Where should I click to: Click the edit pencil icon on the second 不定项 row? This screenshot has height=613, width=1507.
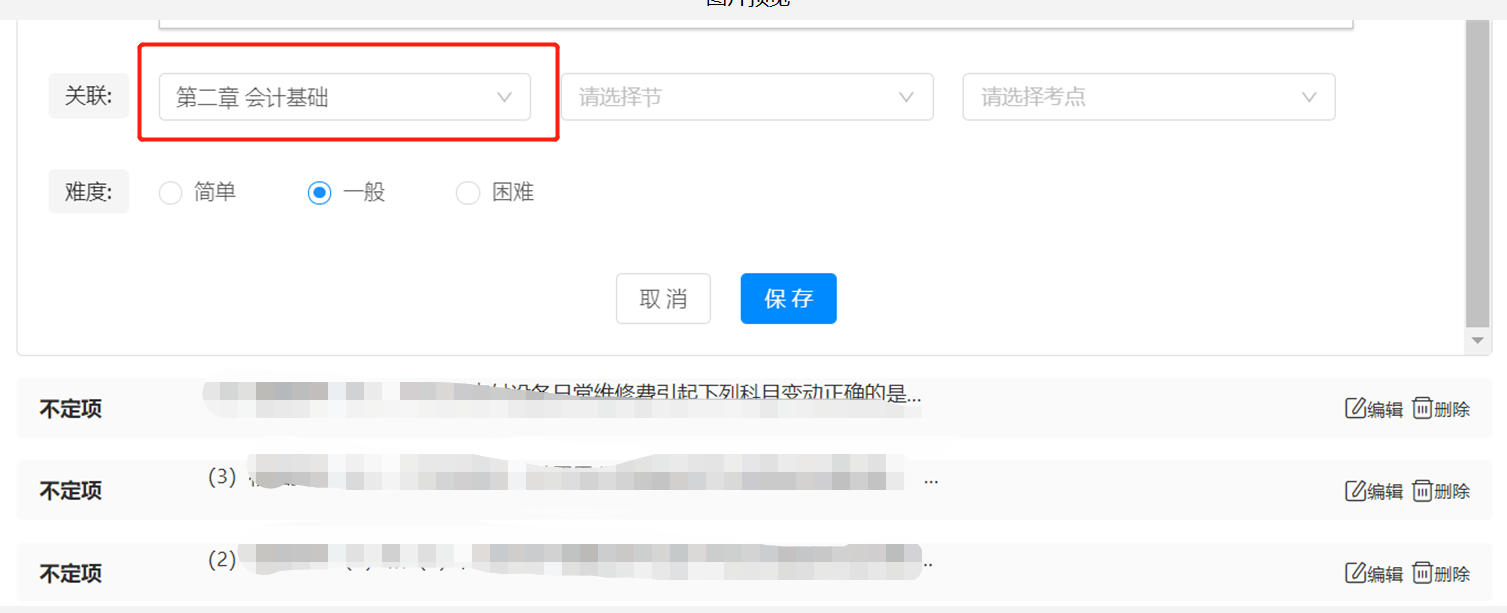pyautogui.click(x=1356, y=490)
